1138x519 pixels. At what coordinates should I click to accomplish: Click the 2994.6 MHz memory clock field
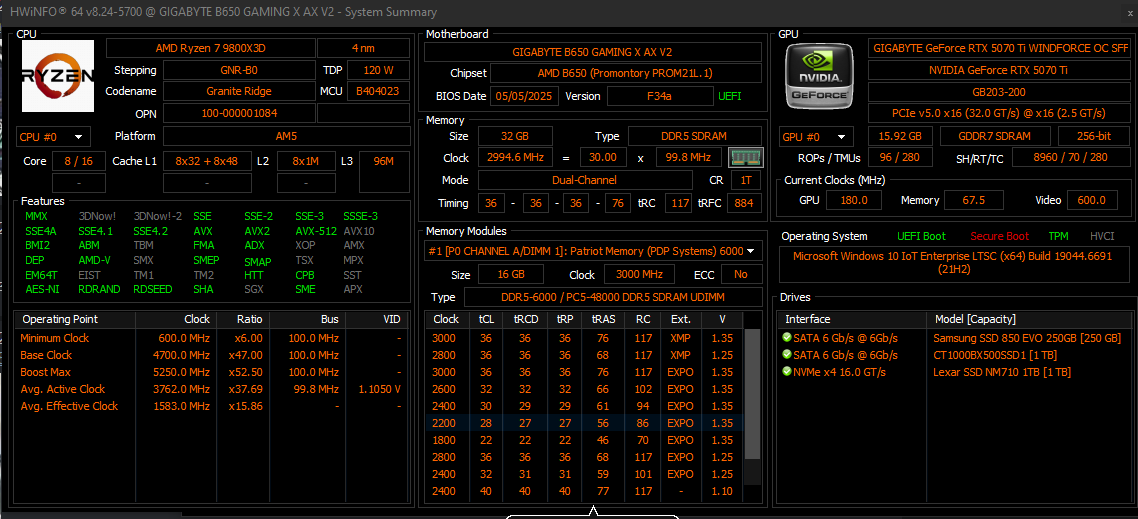pyautogui.click(x=515, y=158)
